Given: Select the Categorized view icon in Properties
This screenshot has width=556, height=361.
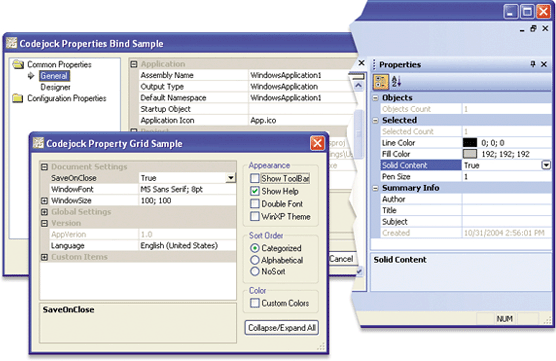Looking at the screenshot, I should [381, 82].
